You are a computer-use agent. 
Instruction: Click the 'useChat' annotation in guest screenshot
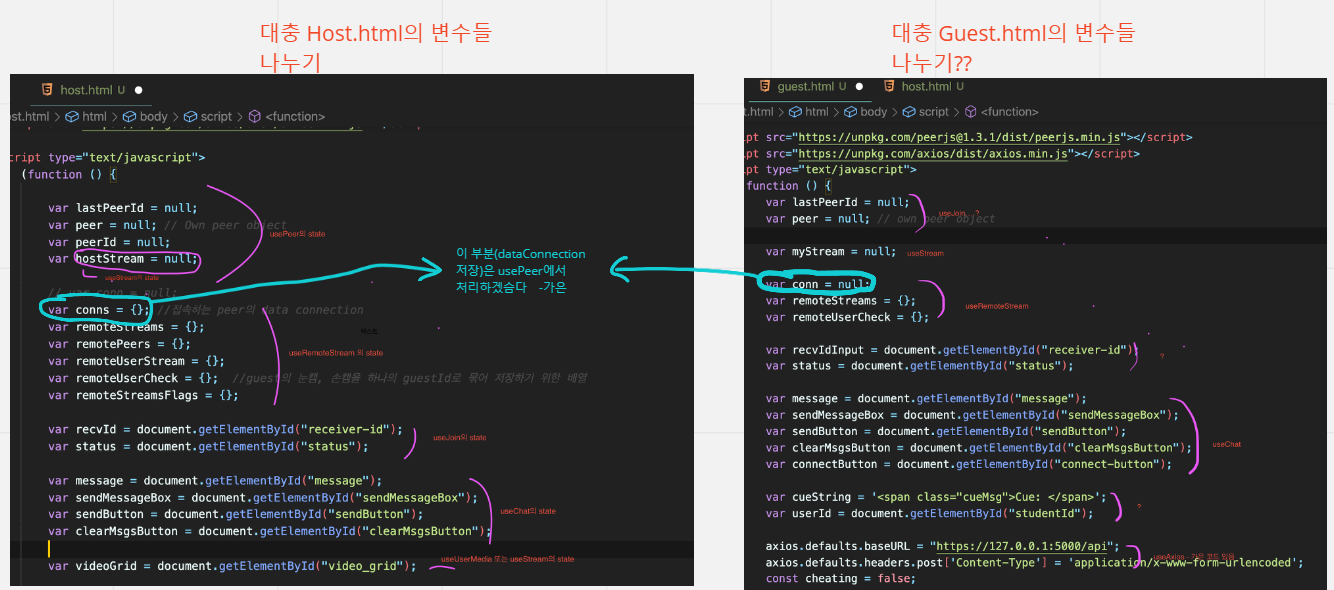(x=1227, y=444)
